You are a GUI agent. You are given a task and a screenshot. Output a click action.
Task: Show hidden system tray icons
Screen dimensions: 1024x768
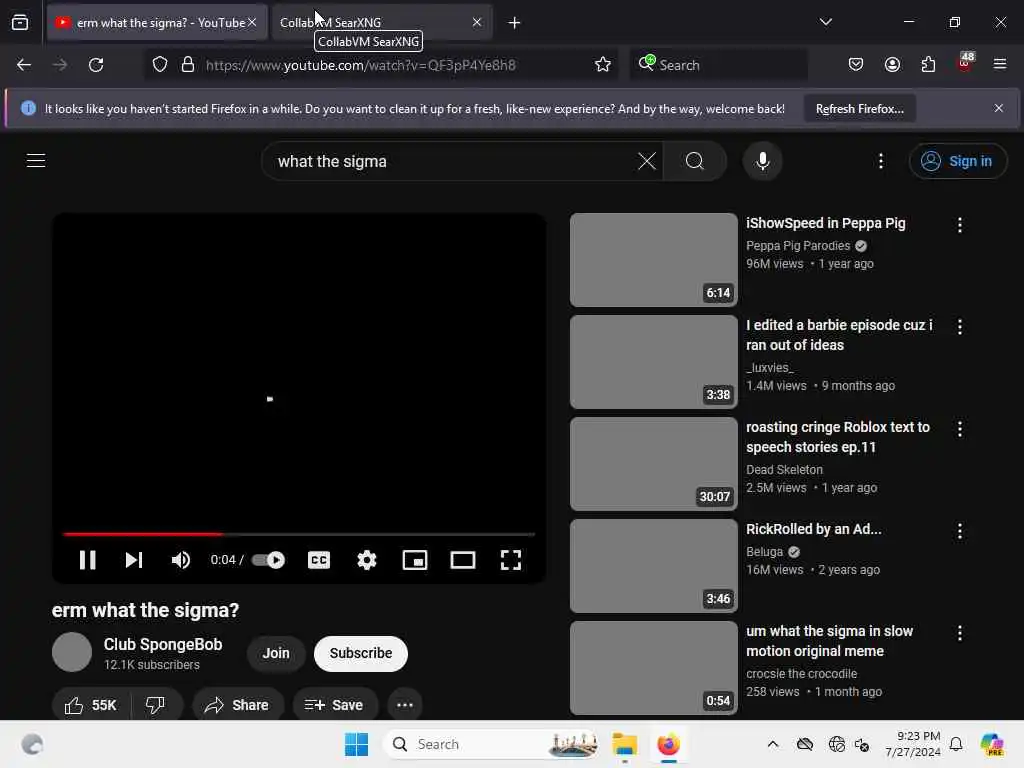coord(773,744)
